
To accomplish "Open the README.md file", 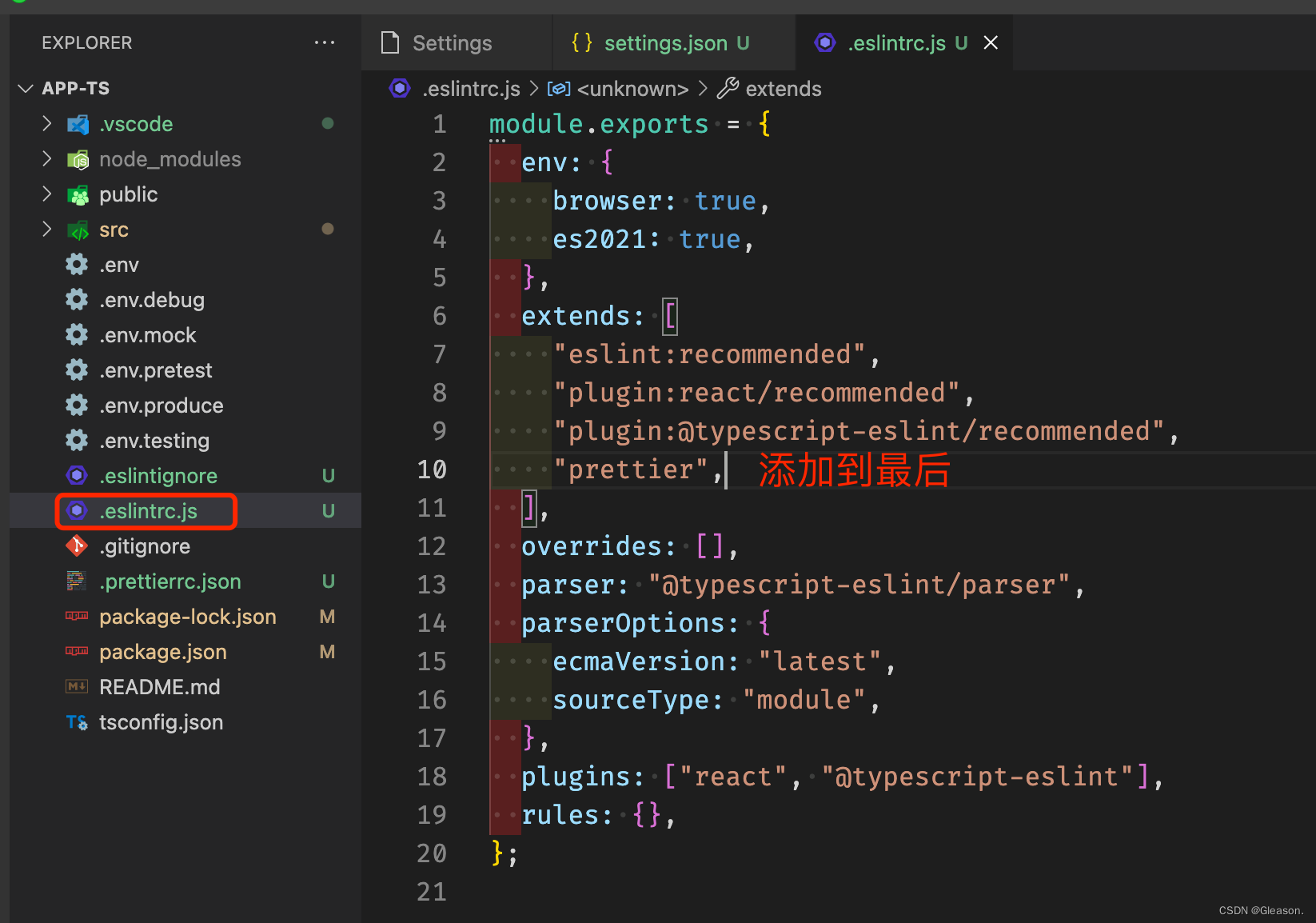I will point(185,687).
